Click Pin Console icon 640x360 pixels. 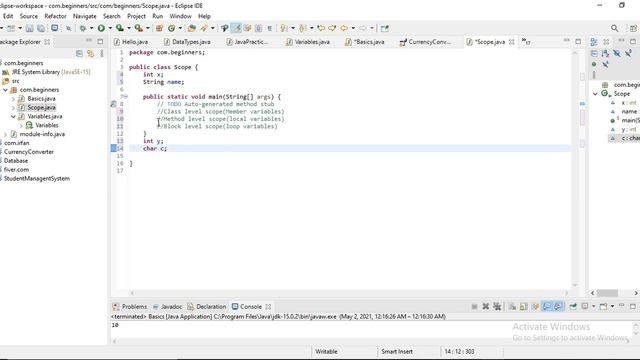[573, 306]
